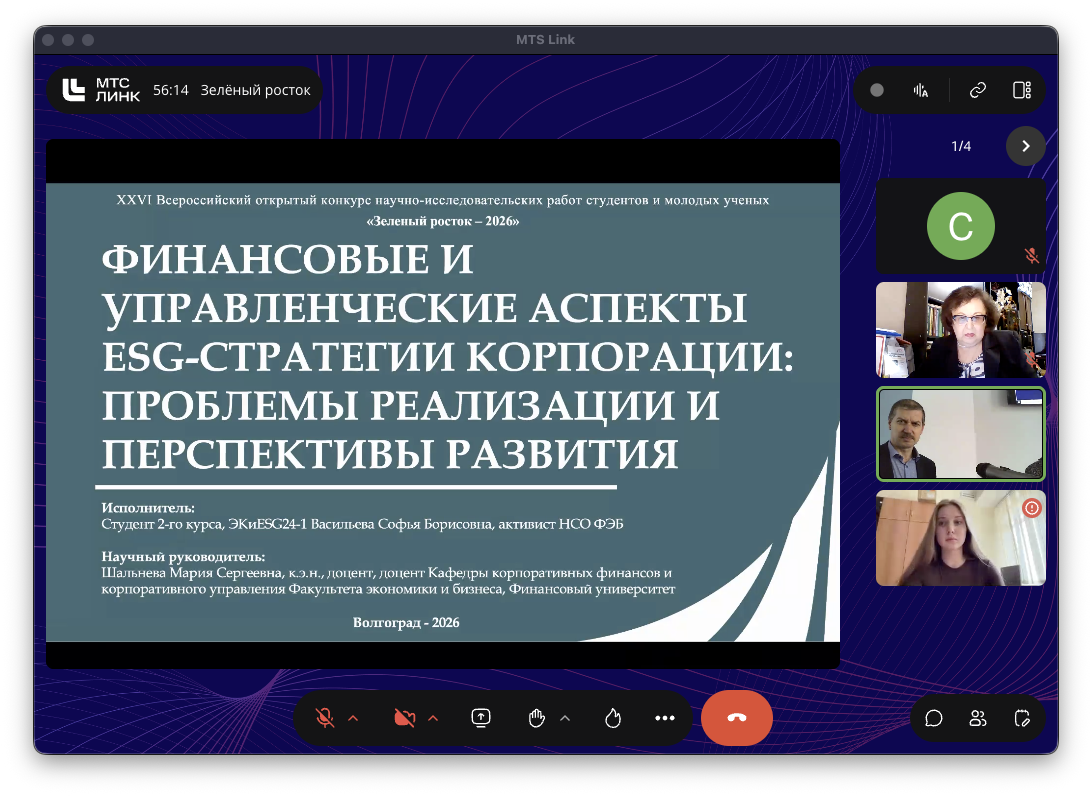Viewport: 1092px width, 796px height.
Task: Share your screen
Action: pos(481,718)
